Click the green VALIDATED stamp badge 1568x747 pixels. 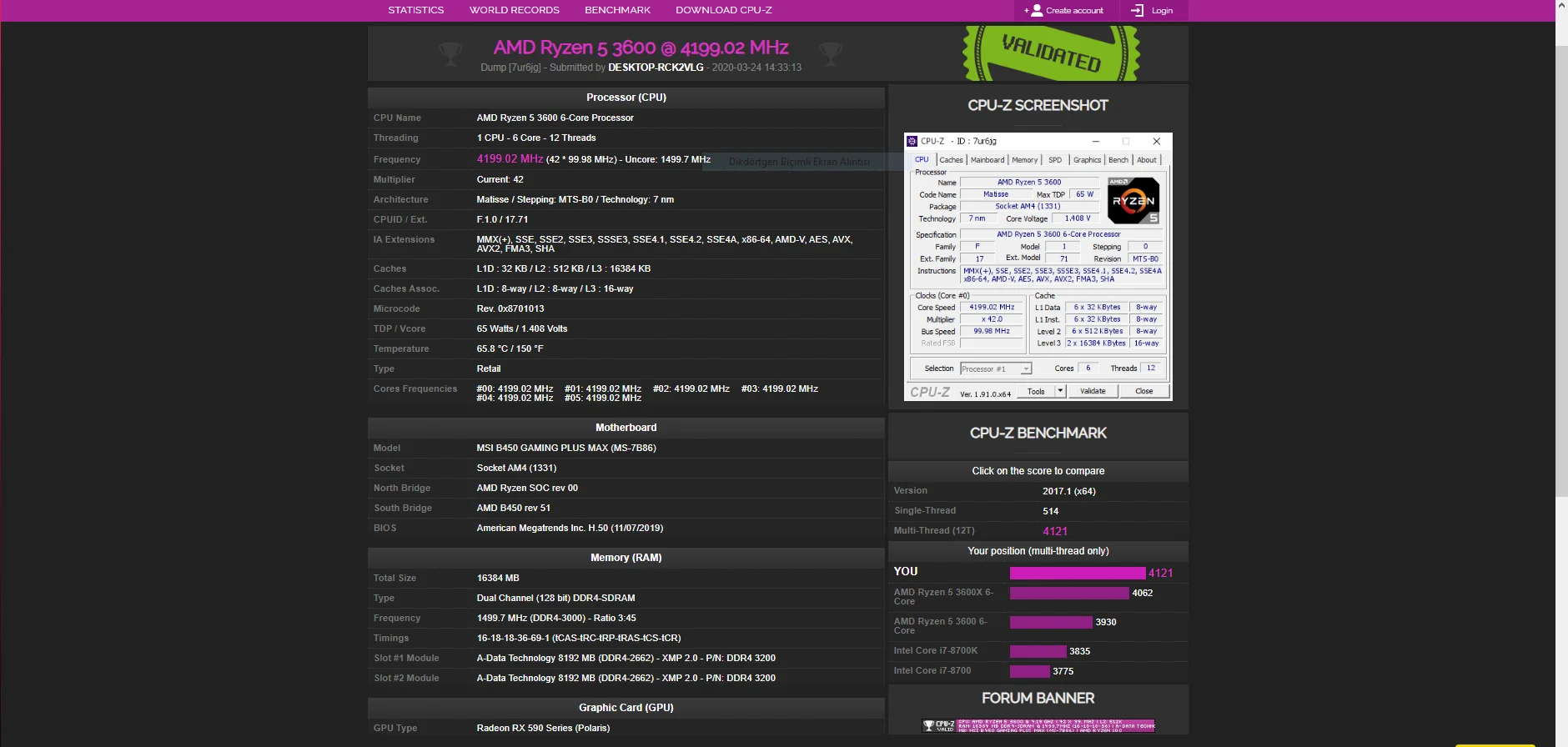click(1051, 53)
